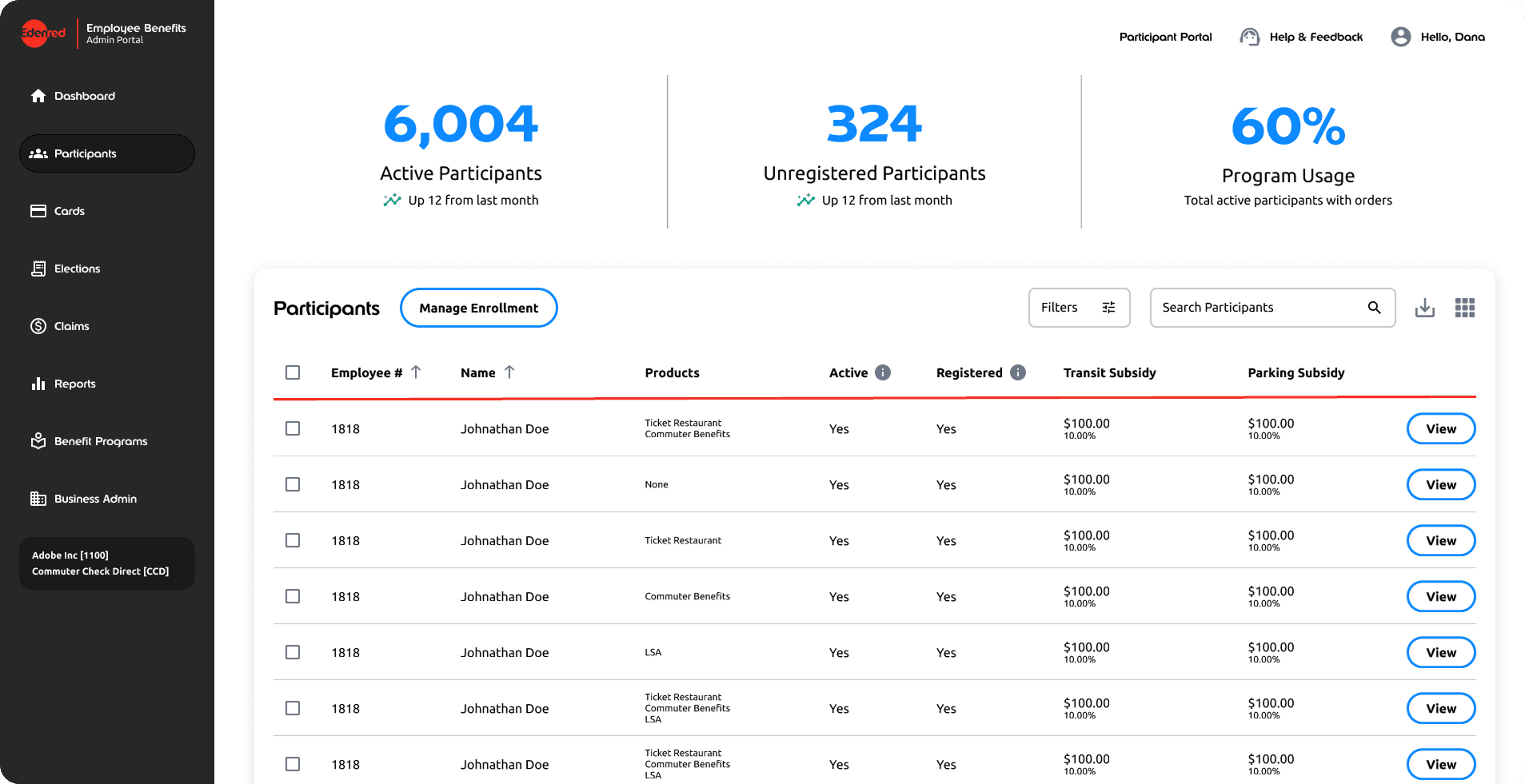Sort by Employee # arrow
Image resolution: width=1525 pixels, height=784 pixels.
click(x=416, y=372)
